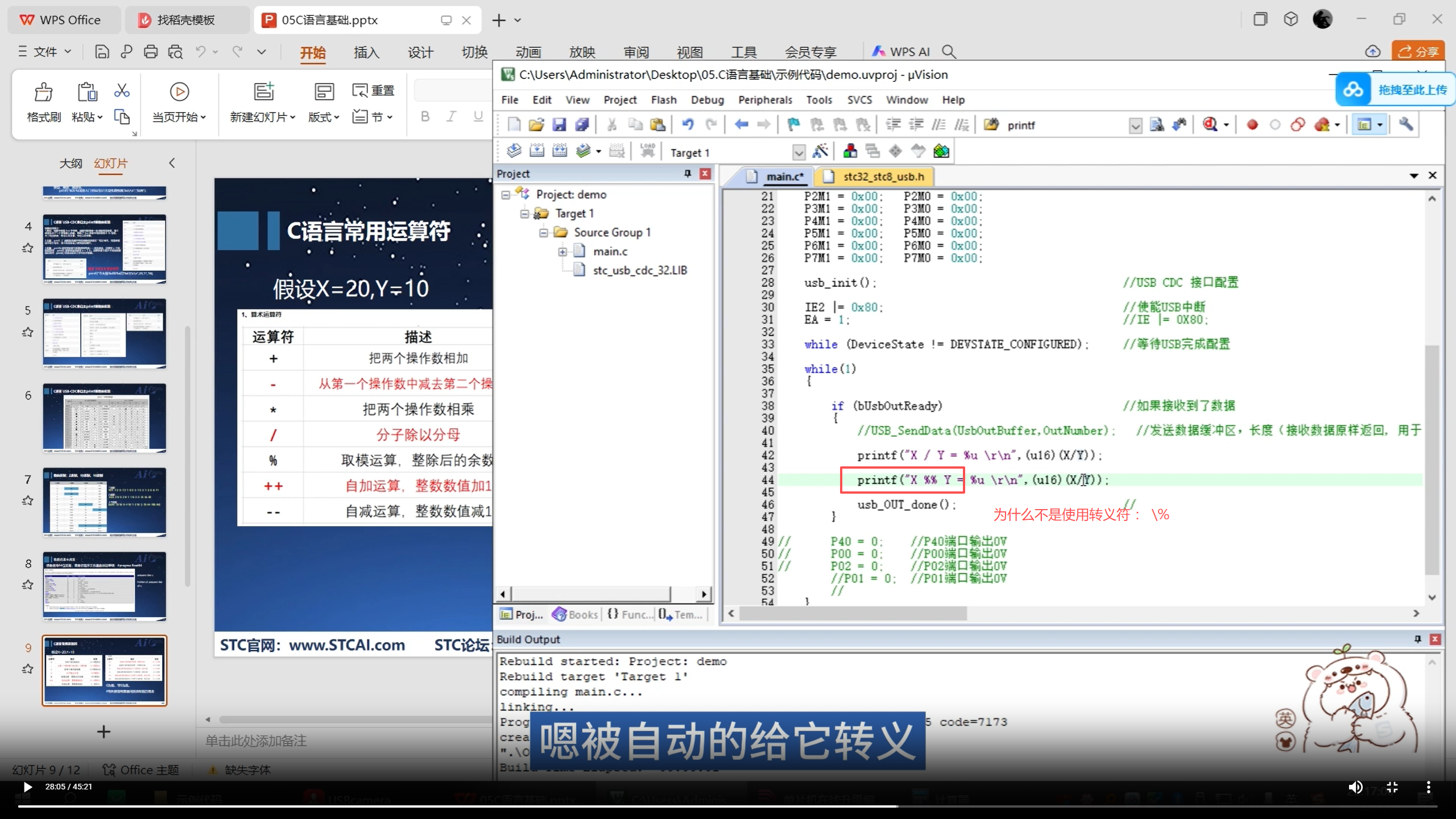Expand the main.c tree node
Viewport: 1456px width, 819px height.
(x=562, y=251)
